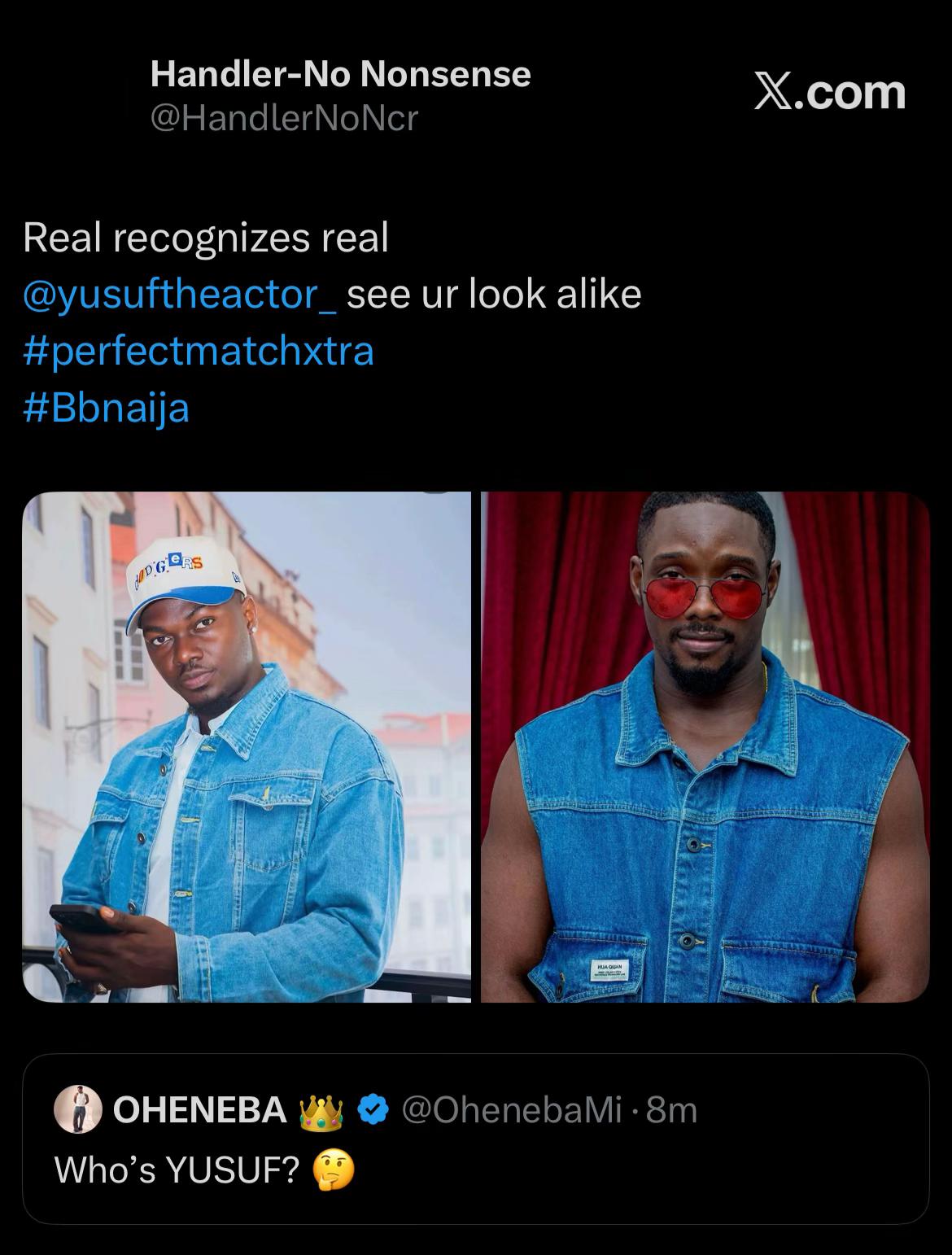Click the X.com logo
Viewport: 952px width, 1255px height.
click(x=829, y=91)
